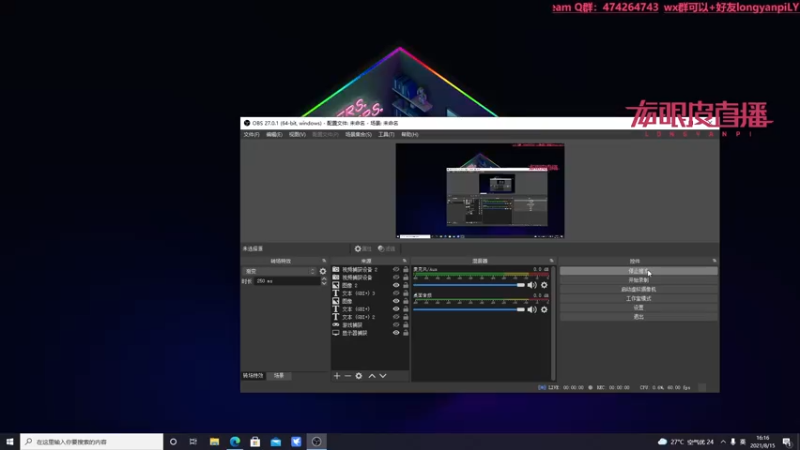Enable 工作室模式 studio mode

pyautogui.click(x=638, y=299)
